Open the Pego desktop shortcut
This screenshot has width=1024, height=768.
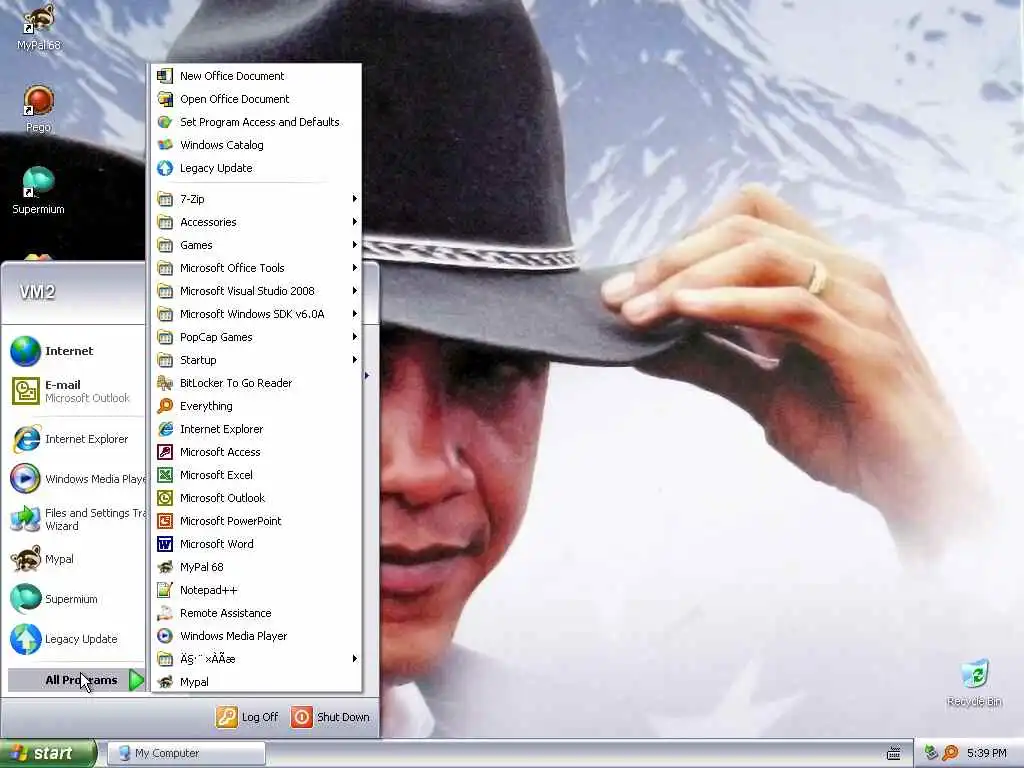[x=38, y=108]
